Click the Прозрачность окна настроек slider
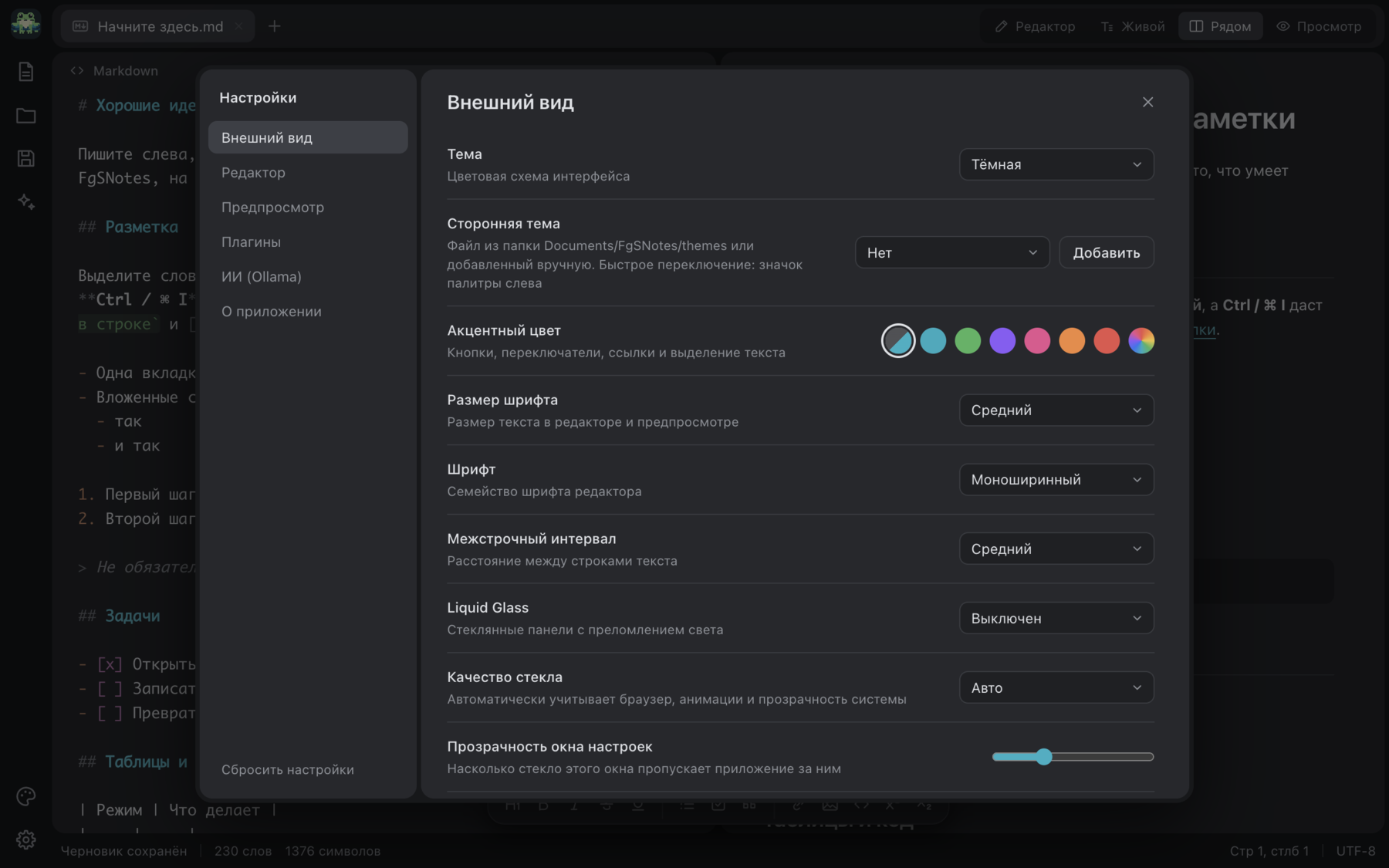Viewport: 1389px width, 868px height. (x=1073, y=757)
